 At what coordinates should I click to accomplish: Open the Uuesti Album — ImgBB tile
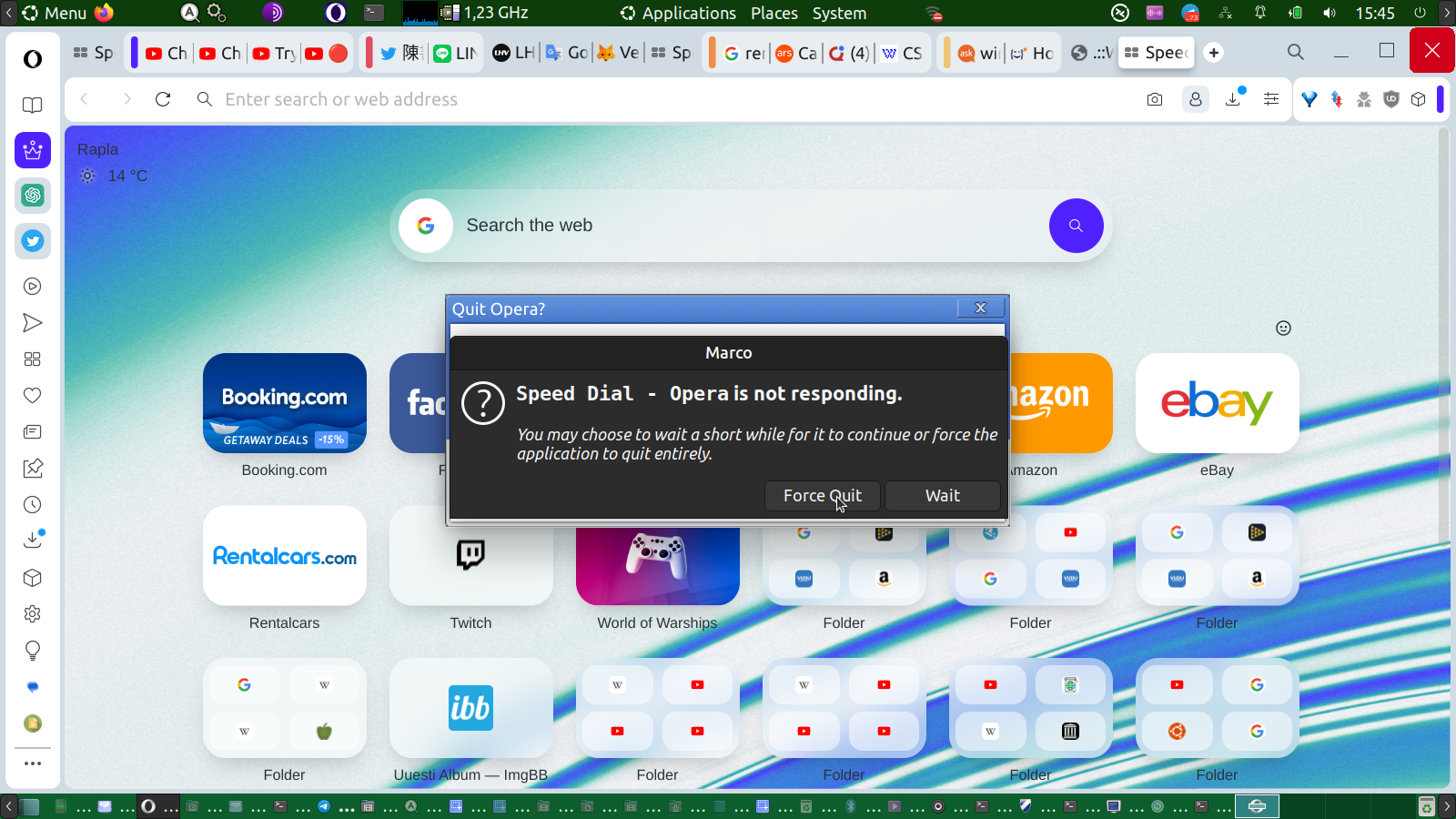coord(471,708)
